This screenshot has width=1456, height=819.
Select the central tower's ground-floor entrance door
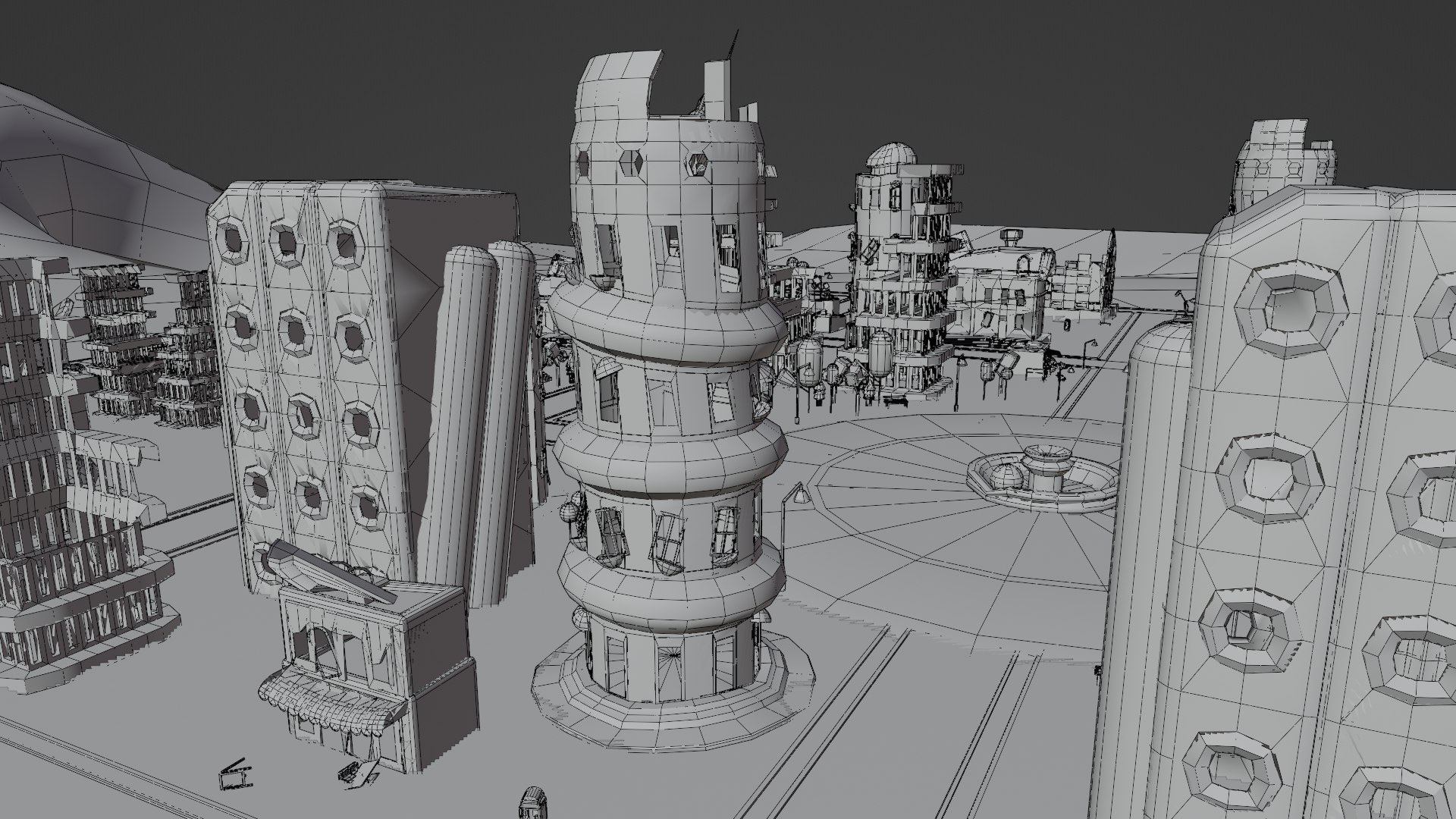point(669,671)
